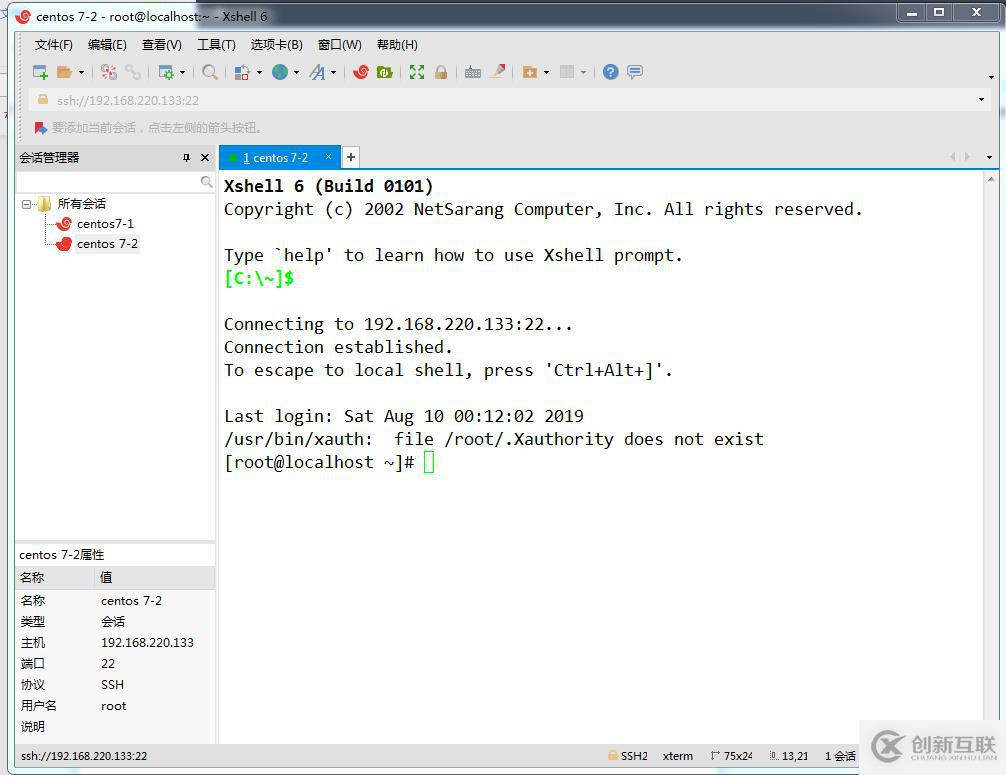Open the globe encoding dropdown arrow

pyautogui.click(x=296, y=72)
